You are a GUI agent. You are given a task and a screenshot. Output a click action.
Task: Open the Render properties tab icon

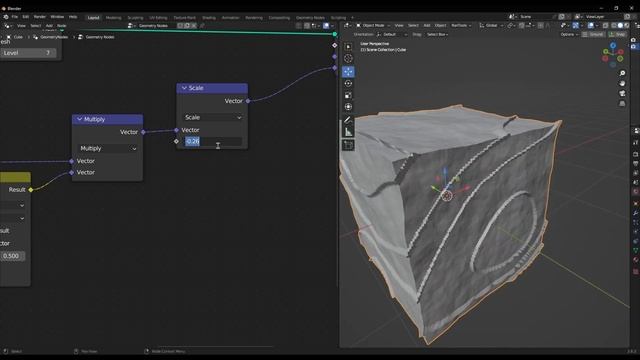tap(636, 154)
